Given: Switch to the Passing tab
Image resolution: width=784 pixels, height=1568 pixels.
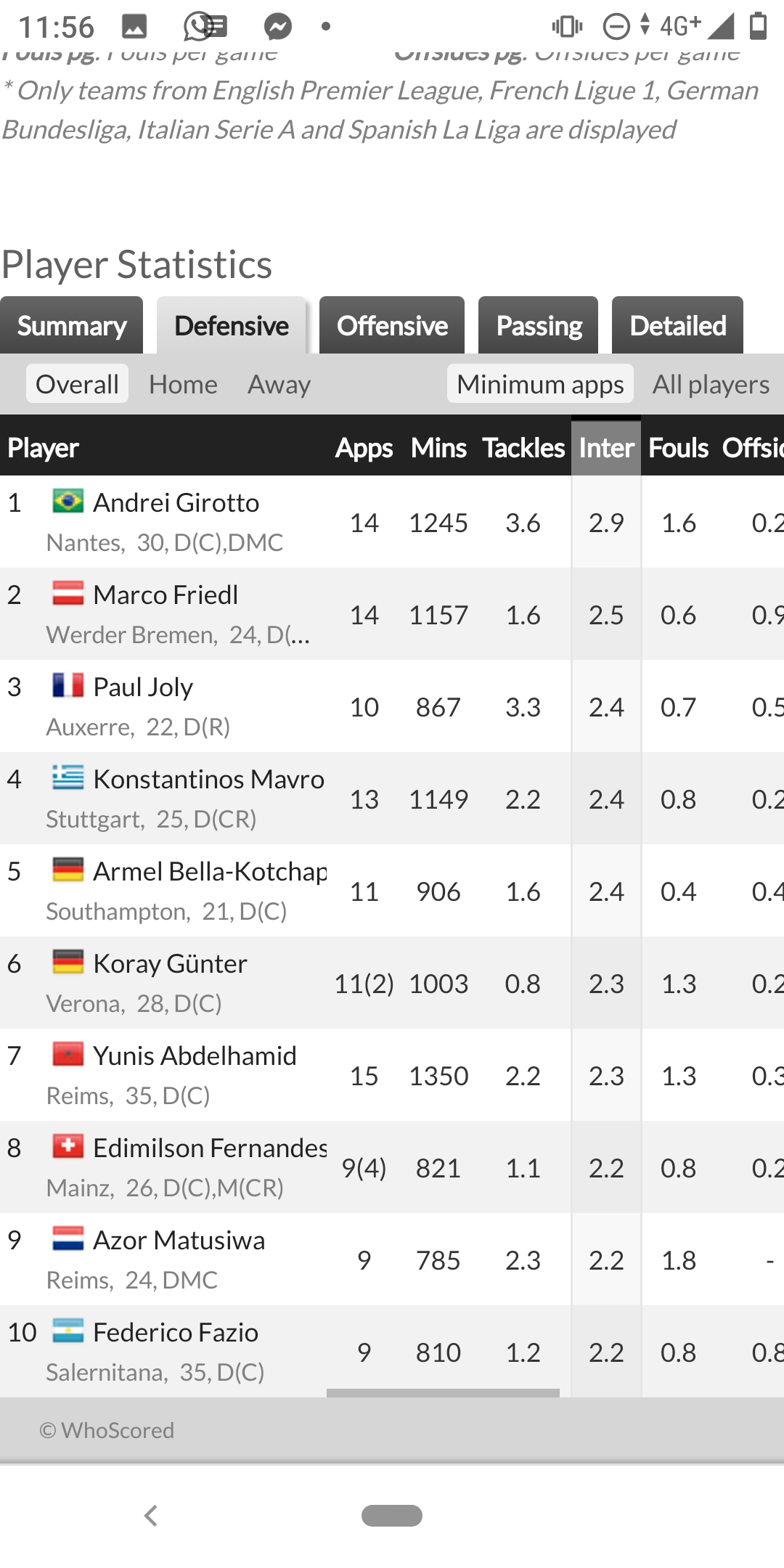Looking at the screenshot, I should pyautogui.click(x=538, y=325).
